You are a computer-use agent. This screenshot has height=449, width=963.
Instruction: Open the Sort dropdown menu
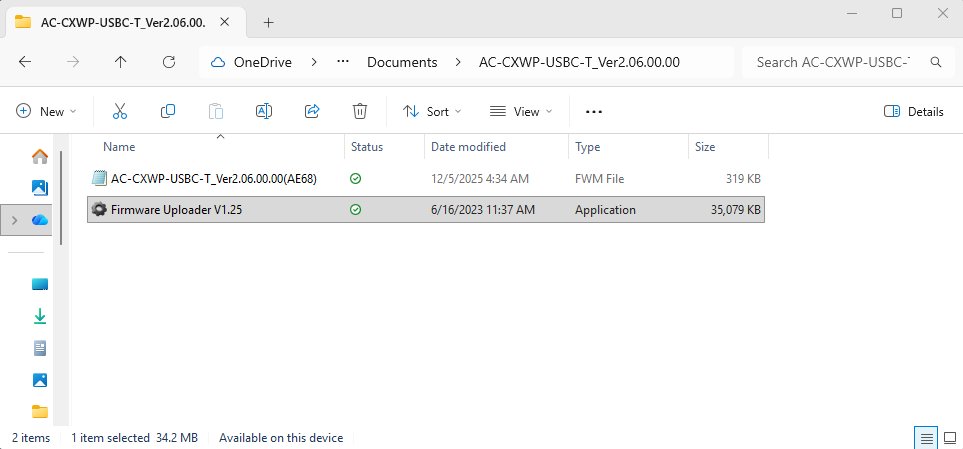pos(432,111)
